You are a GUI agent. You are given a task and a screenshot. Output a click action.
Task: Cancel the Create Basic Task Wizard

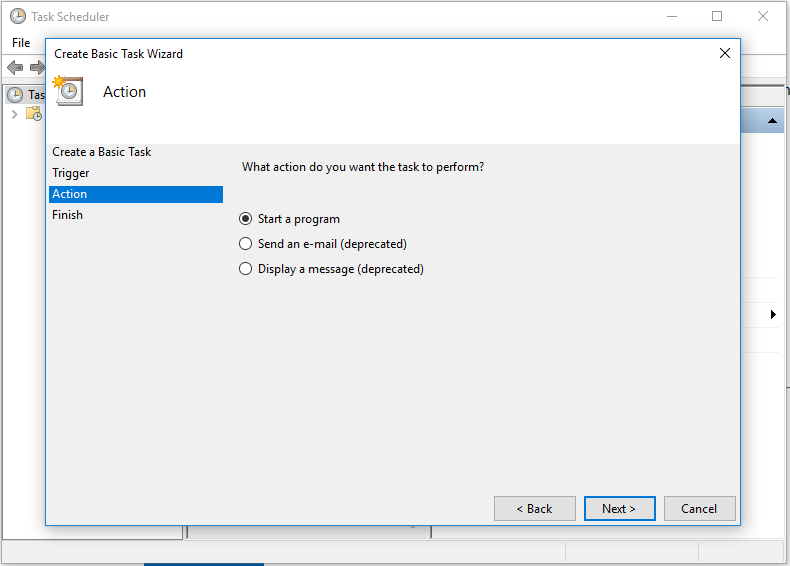[699, 509]
